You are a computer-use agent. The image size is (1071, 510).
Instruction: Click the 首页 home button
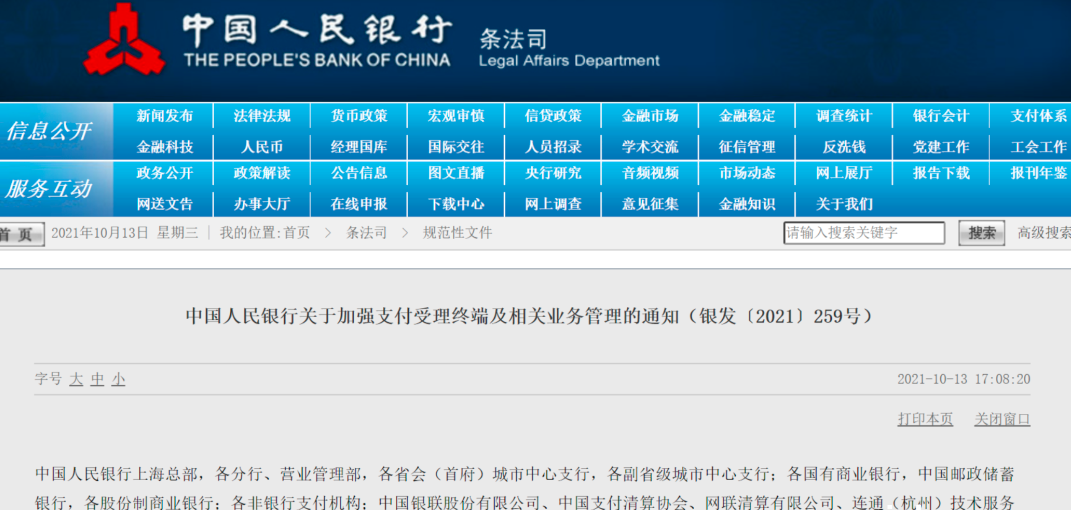(20, 234)
